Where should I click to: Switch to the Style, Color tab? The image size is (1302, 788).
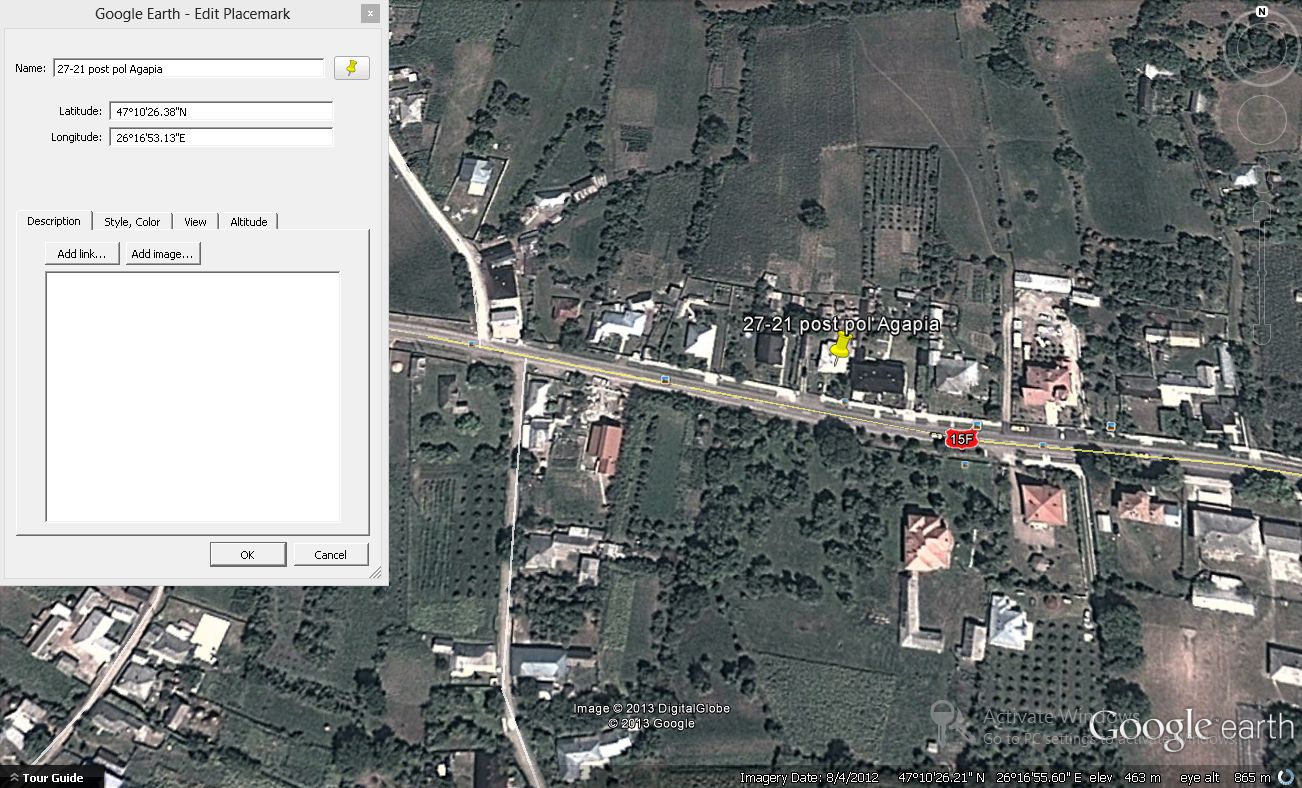point(132,222)
